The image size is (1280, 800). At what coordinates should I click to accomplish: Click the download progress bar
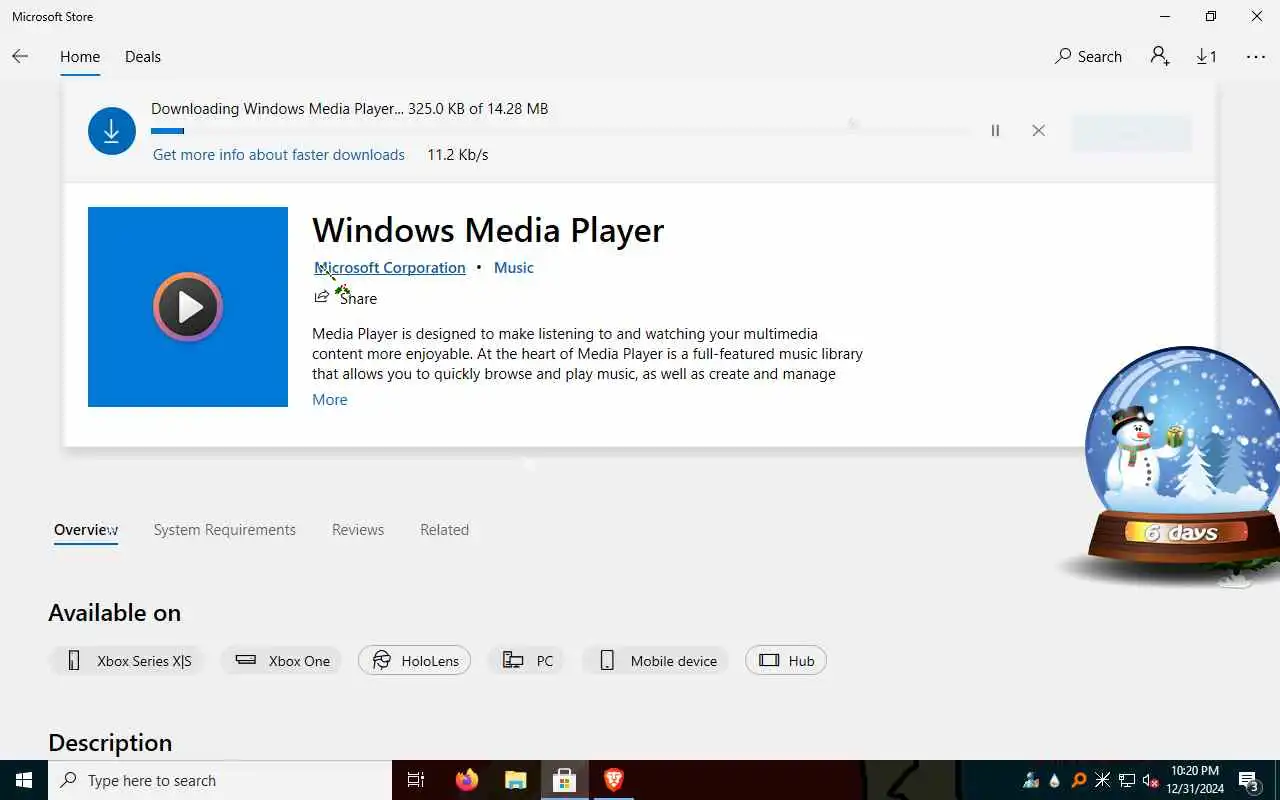coord(560,131)
